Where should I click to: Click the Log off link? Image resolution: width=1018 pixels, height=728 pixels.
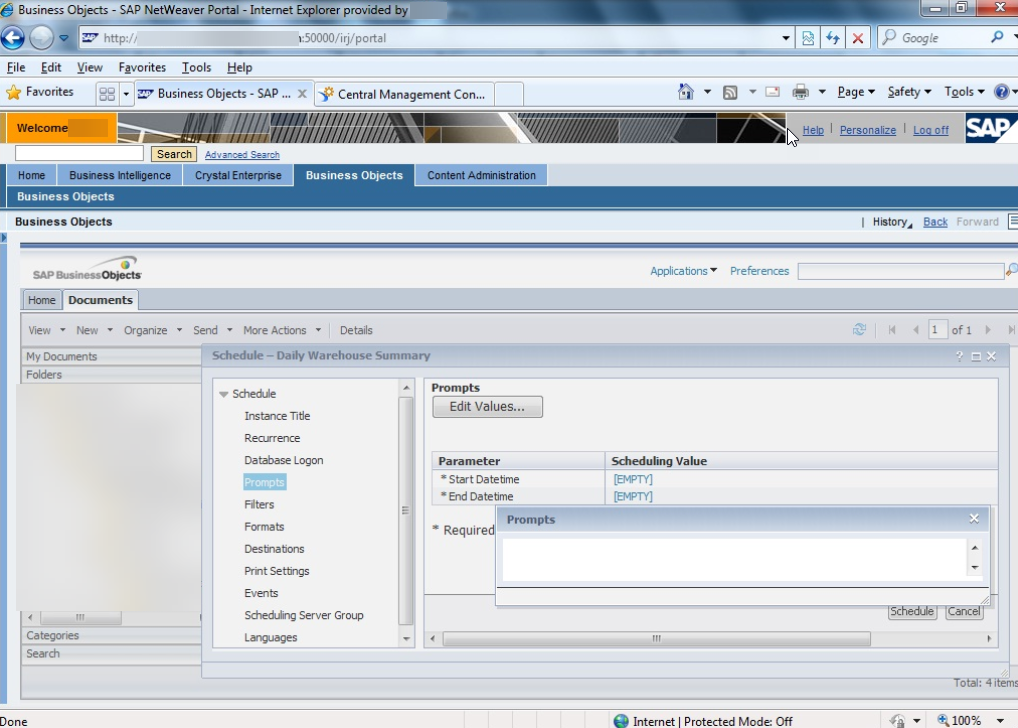(x=930, y=130)
